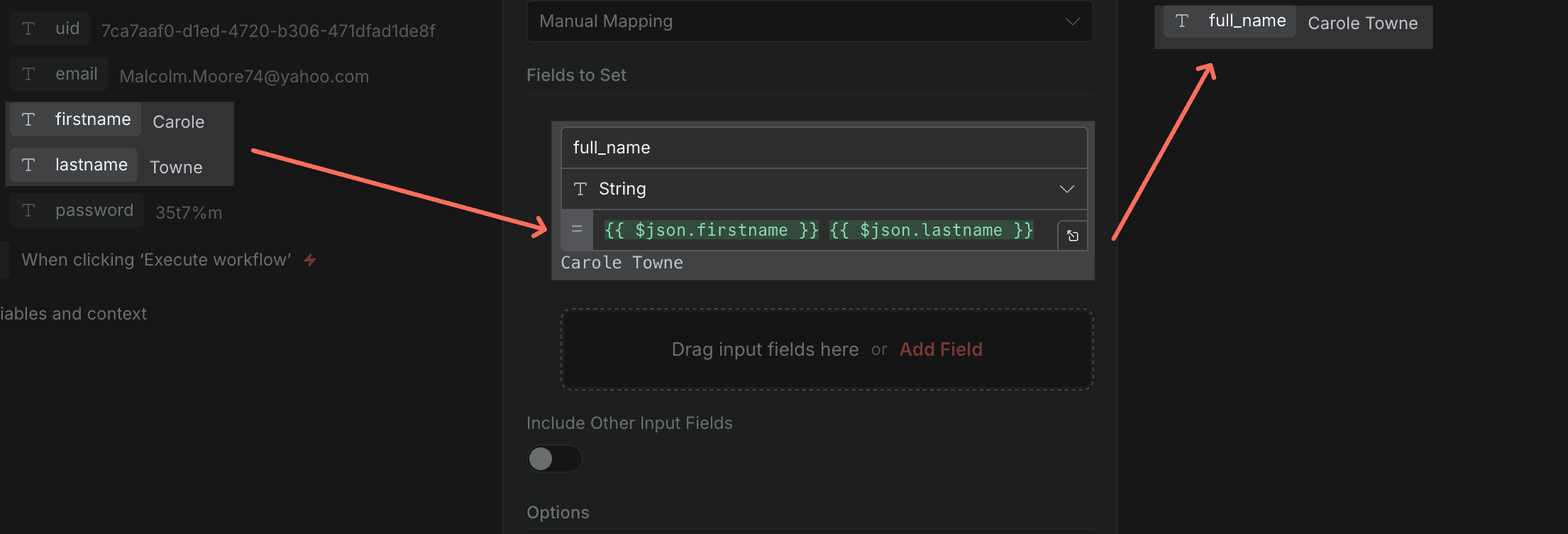1568x534 pixels.
Task: Click the T icon next to password
Action: click(x=28, y=210)
